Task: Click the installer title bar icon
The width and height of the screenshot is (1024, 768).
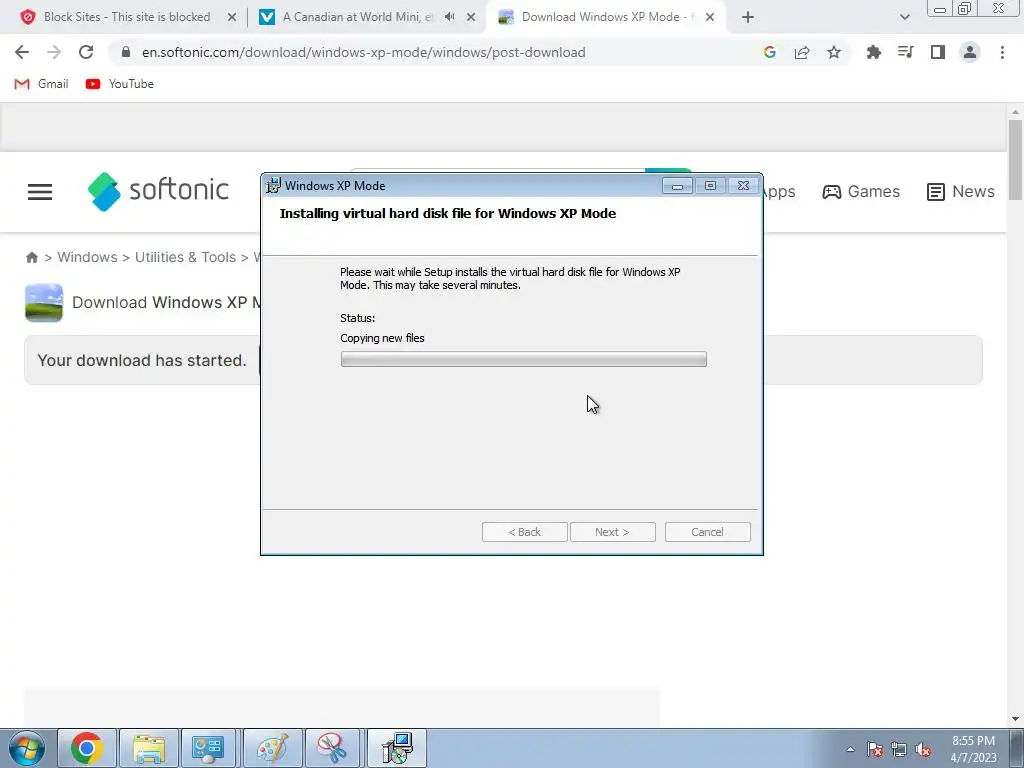Action: (274, 185)
